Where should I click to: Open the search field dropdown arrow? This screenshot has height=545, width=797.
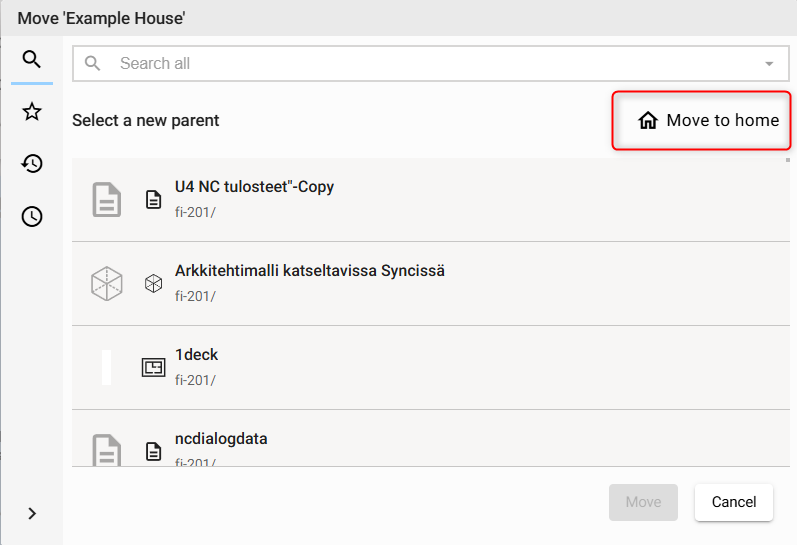pyautogui.click(x=769, y=64)
